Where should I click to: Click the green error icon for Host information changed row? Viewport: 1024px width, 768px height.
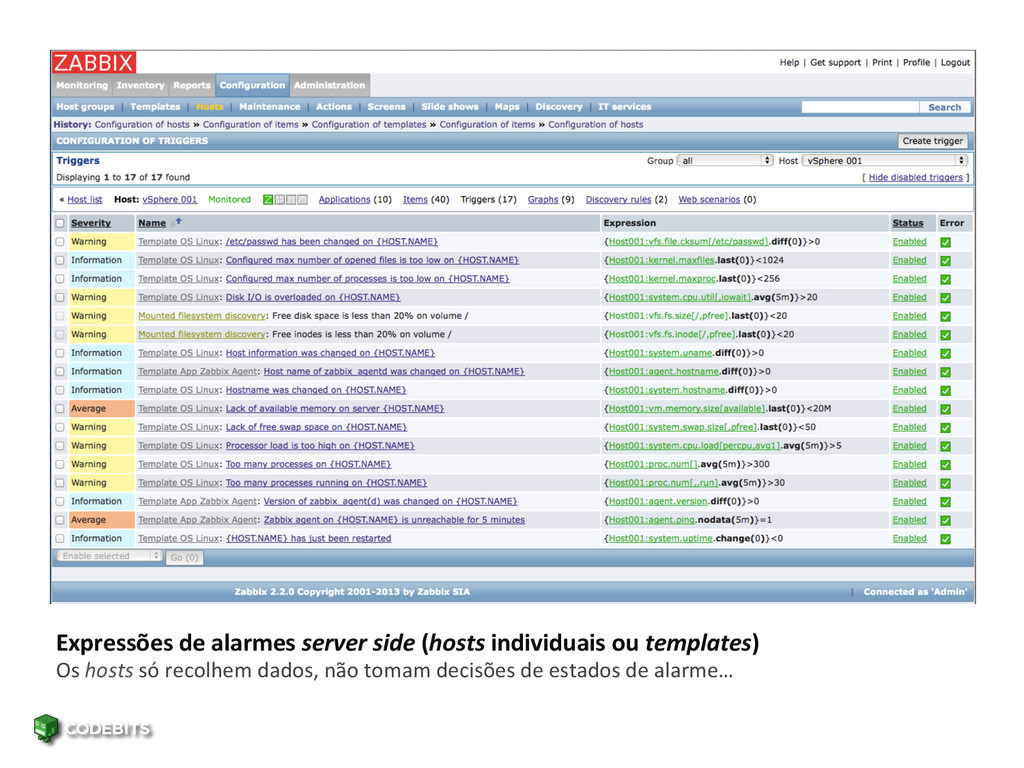click(x=945, y=353)
